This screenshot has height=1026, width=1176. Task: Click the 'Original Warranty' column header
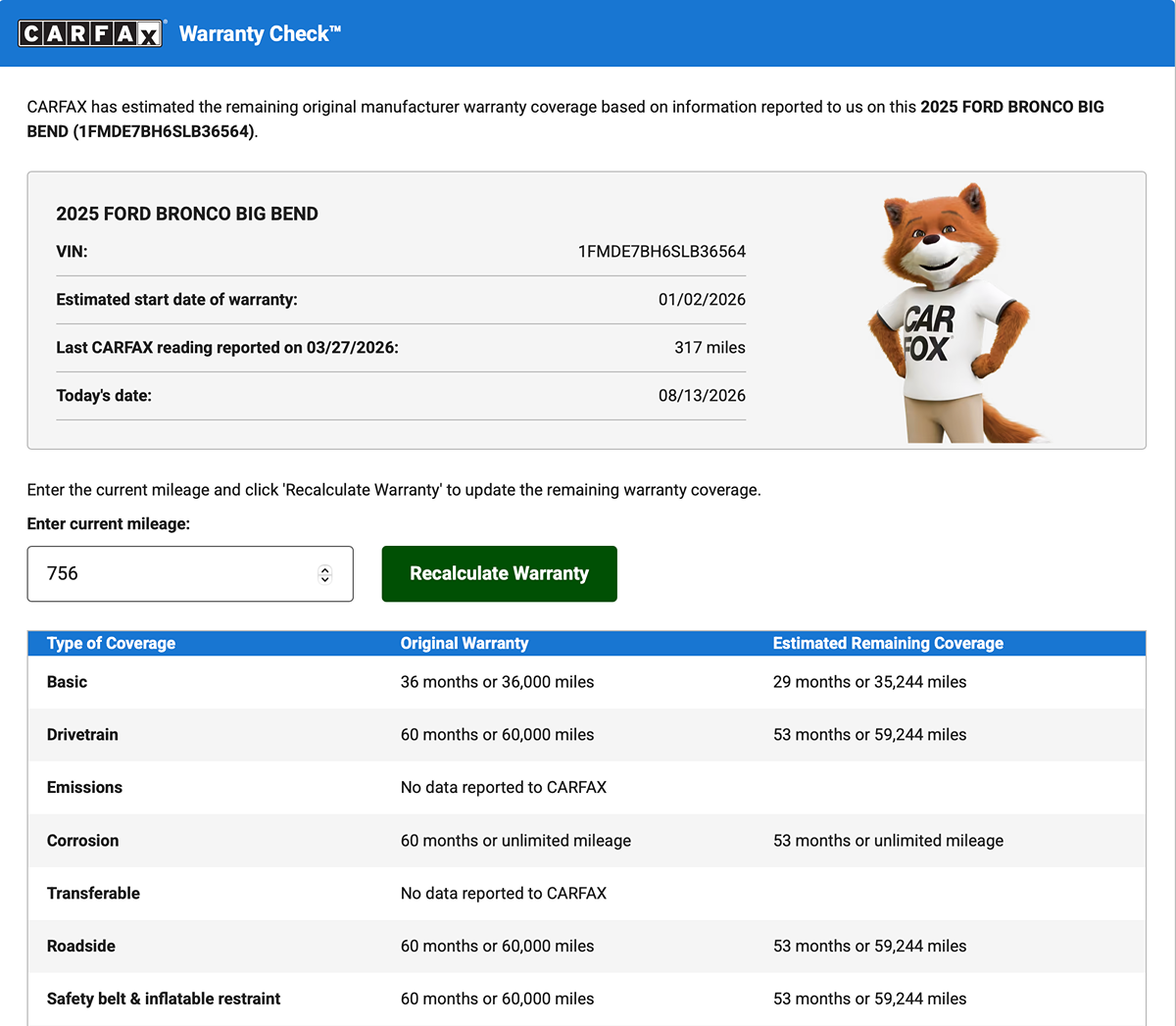pos(465,643)
